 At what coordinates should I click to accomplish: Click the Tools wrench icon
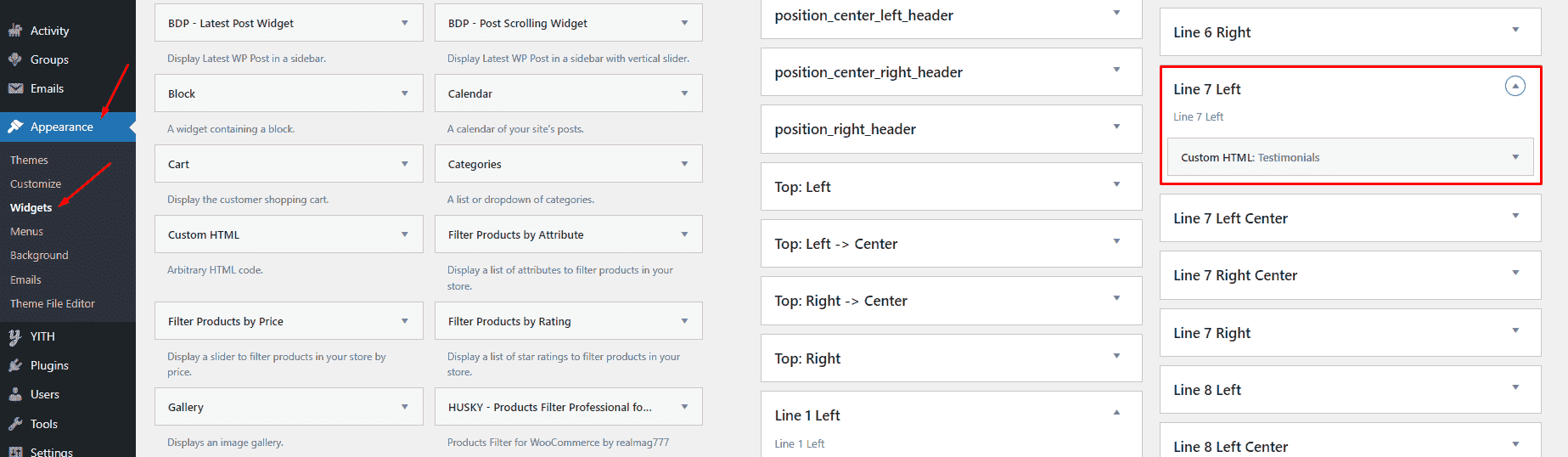(x=15, y=424)
